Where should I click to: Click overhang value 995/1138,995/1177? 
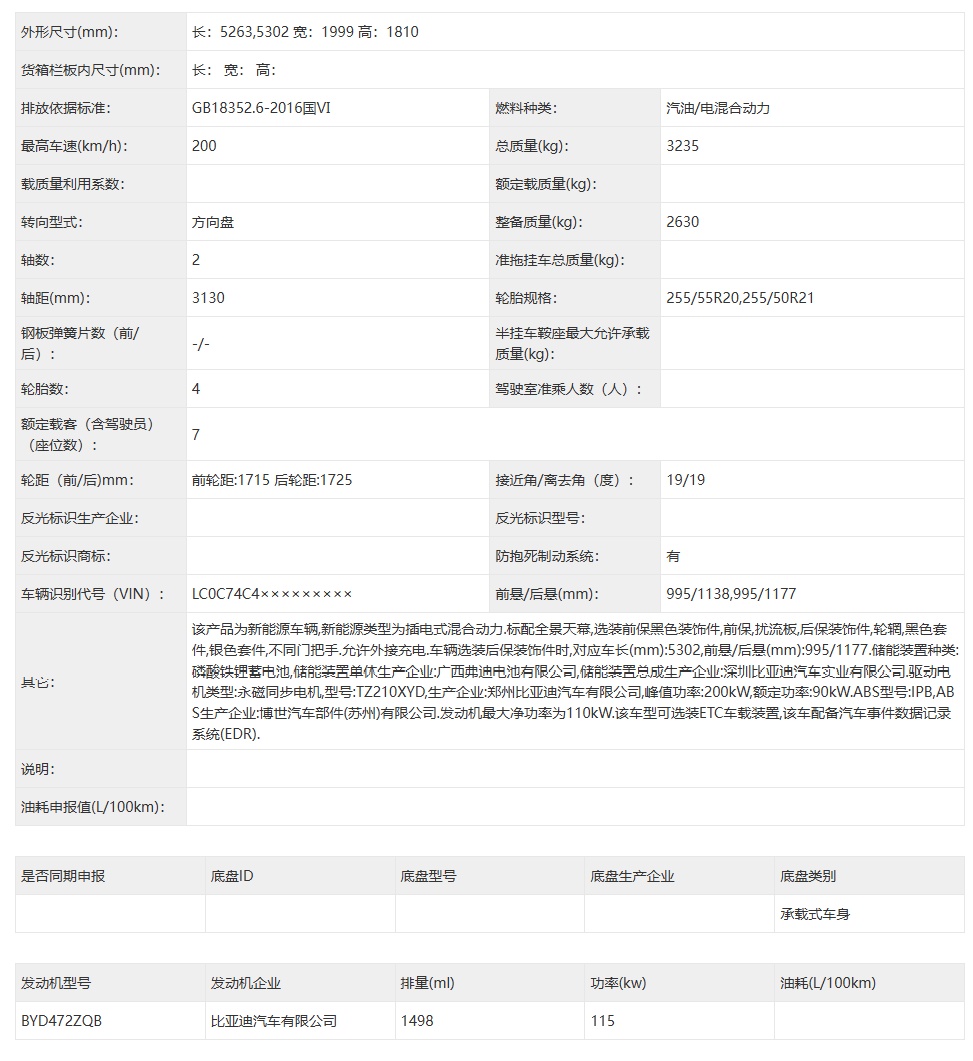coord(731,593)
